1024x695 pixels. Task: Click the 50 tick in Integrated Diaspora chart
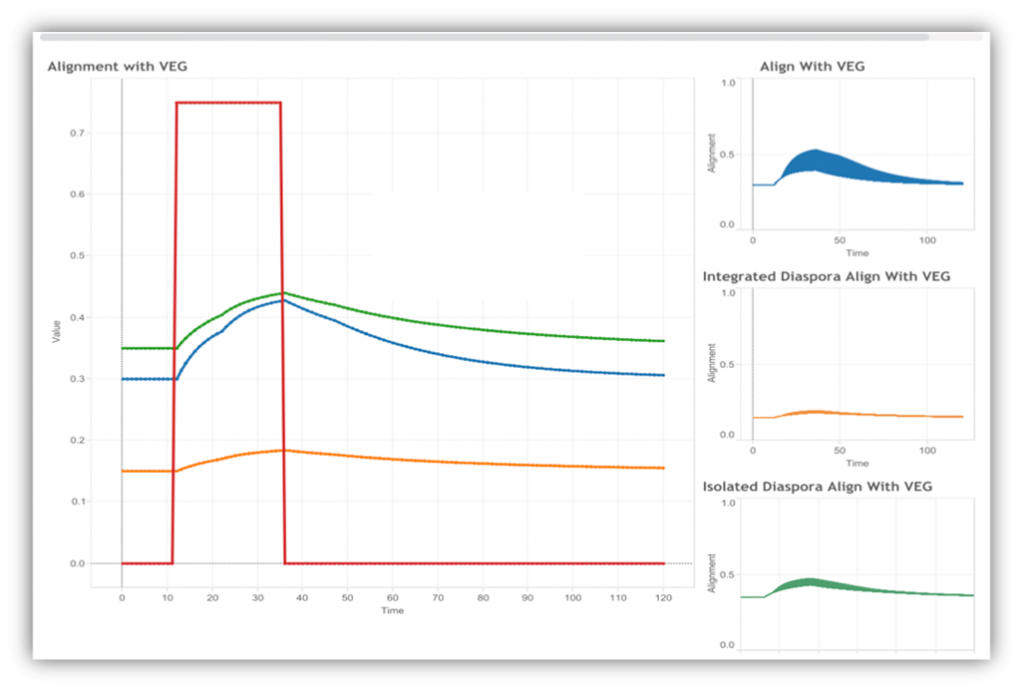(840, 451)
